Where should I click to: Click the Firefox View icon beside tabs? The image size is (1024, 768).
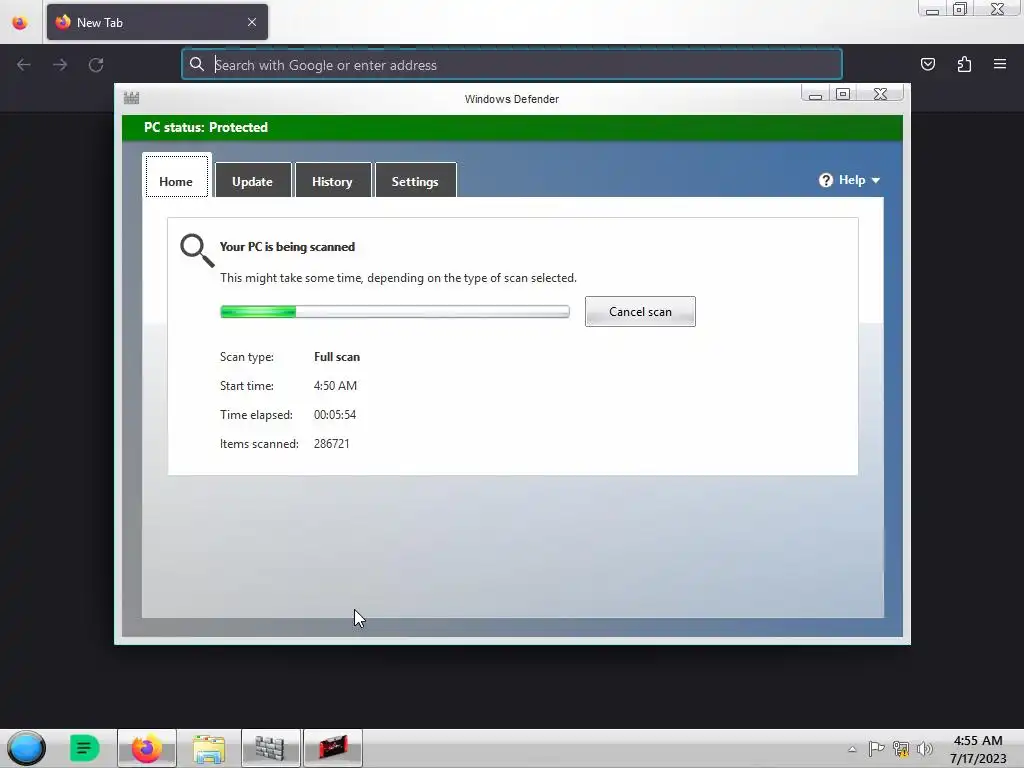20,23
